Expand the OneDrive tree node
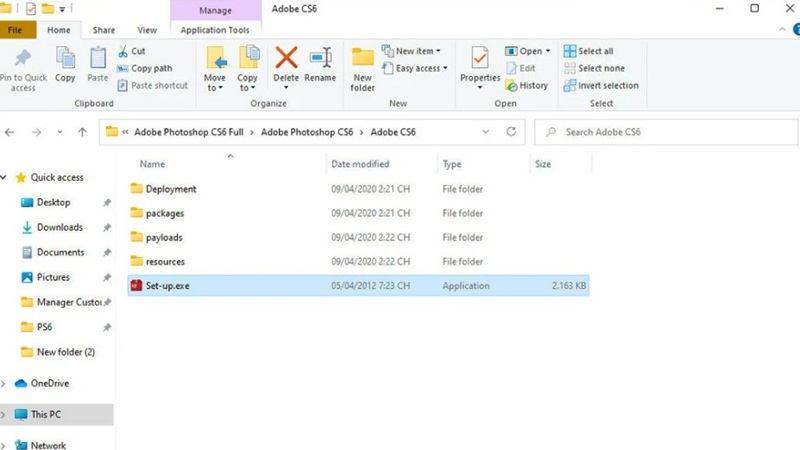 tap(5, 383)
